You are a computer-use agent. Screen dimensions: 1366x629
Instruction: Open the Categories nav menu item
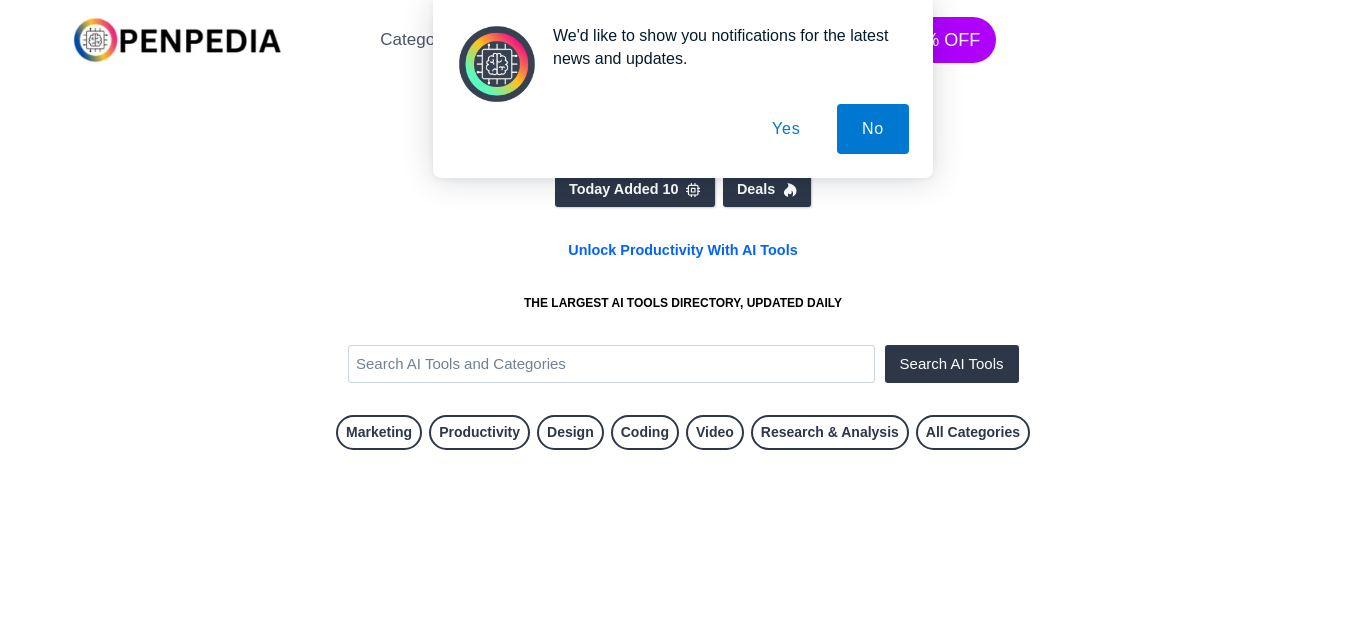tap(407, 40)
